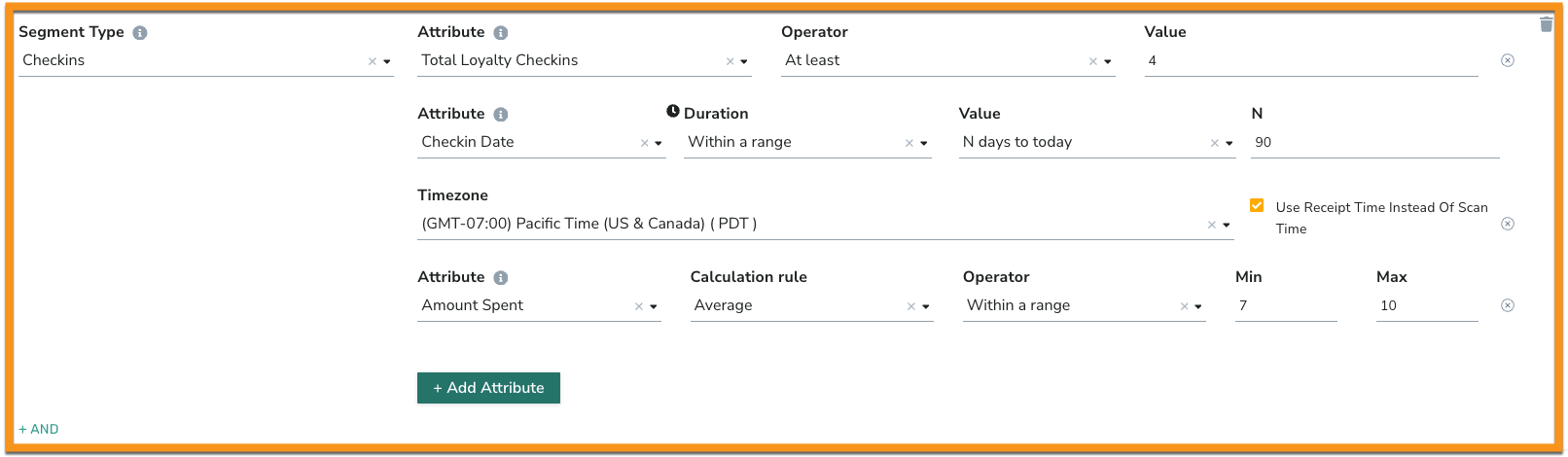Image resolution: width=1568 pixels, height=457 pixels.
Task: Remove the Checkin Date timezone row
Action: point(1508,224)
